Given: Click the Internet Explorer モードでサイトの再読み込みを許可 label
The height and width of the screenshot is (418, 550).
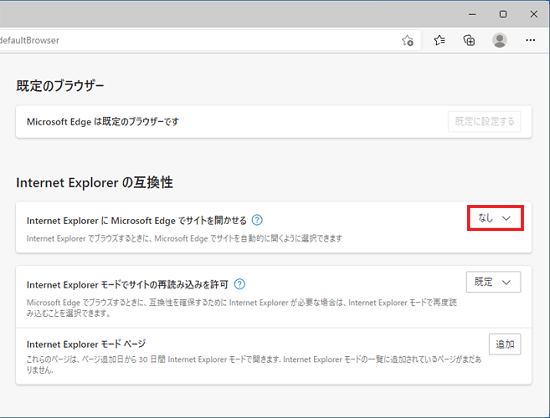Looking at the screenshot, I should [x=127, y=284].
